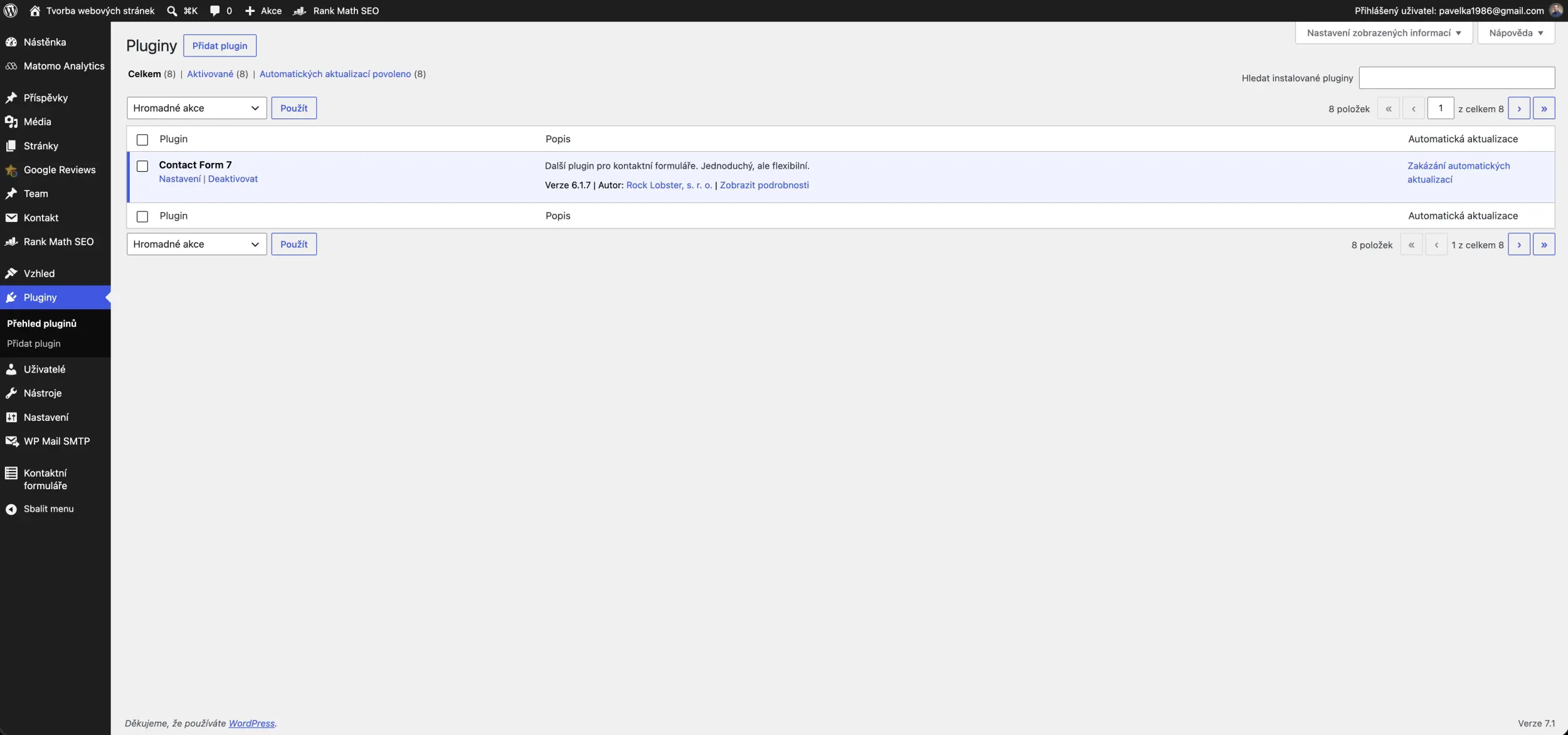Viewport: 1568px width, 735px height.
Task: Go to next page in top pagination
Action: (1518, 108)
